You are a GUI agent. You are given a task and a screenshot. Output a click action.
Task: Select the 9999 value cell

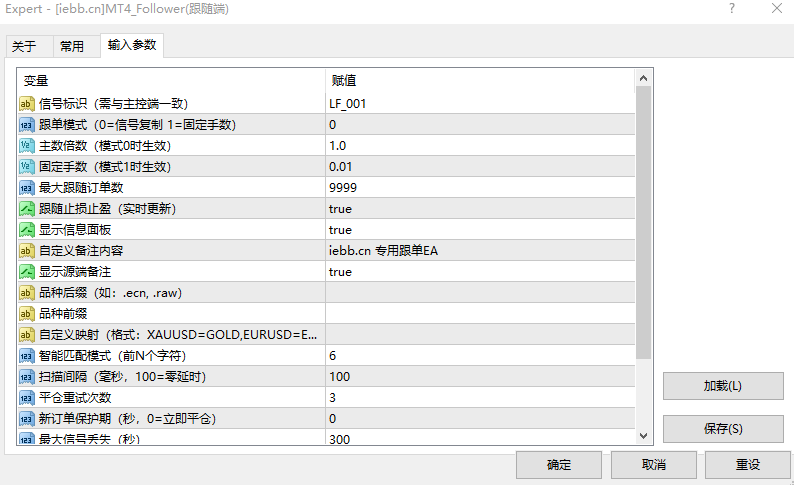[x=480, y=188]
